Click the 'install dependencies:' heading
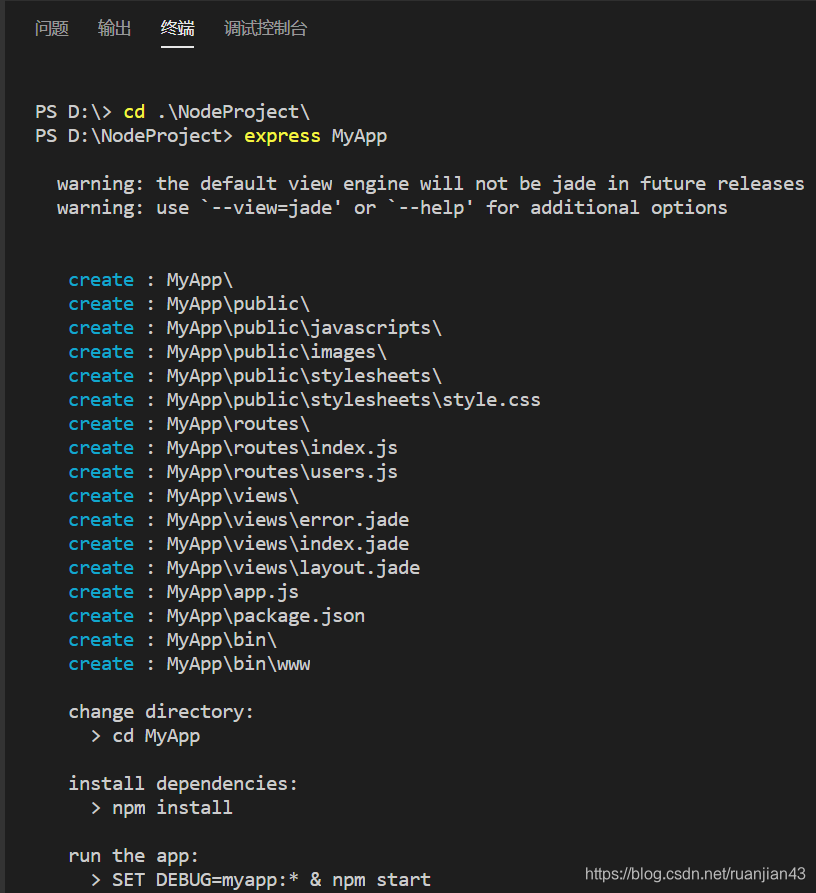Screen dimensions: 816x893 (x=183, y=784)
